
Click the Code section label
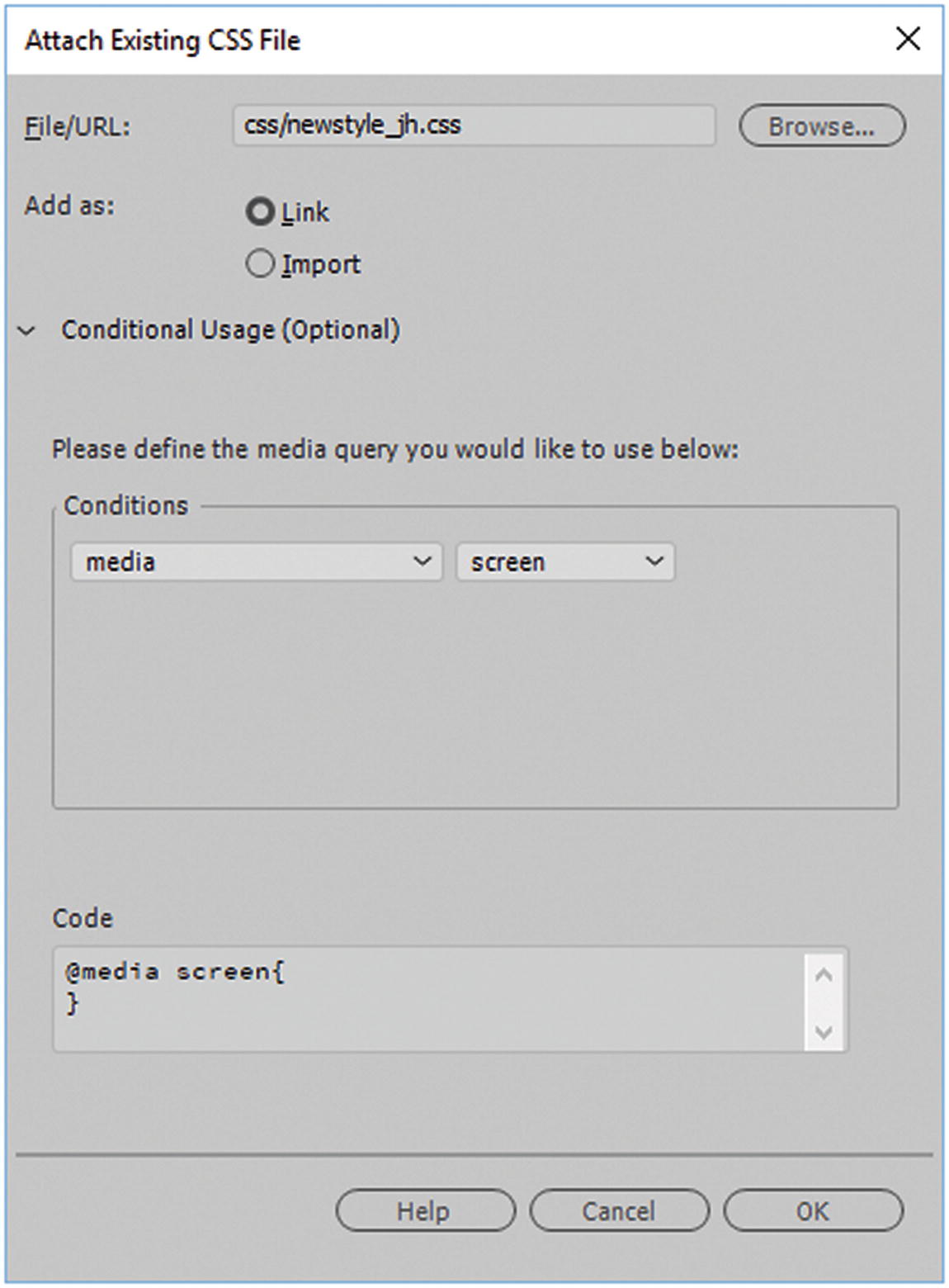click(x=83, y=918)
